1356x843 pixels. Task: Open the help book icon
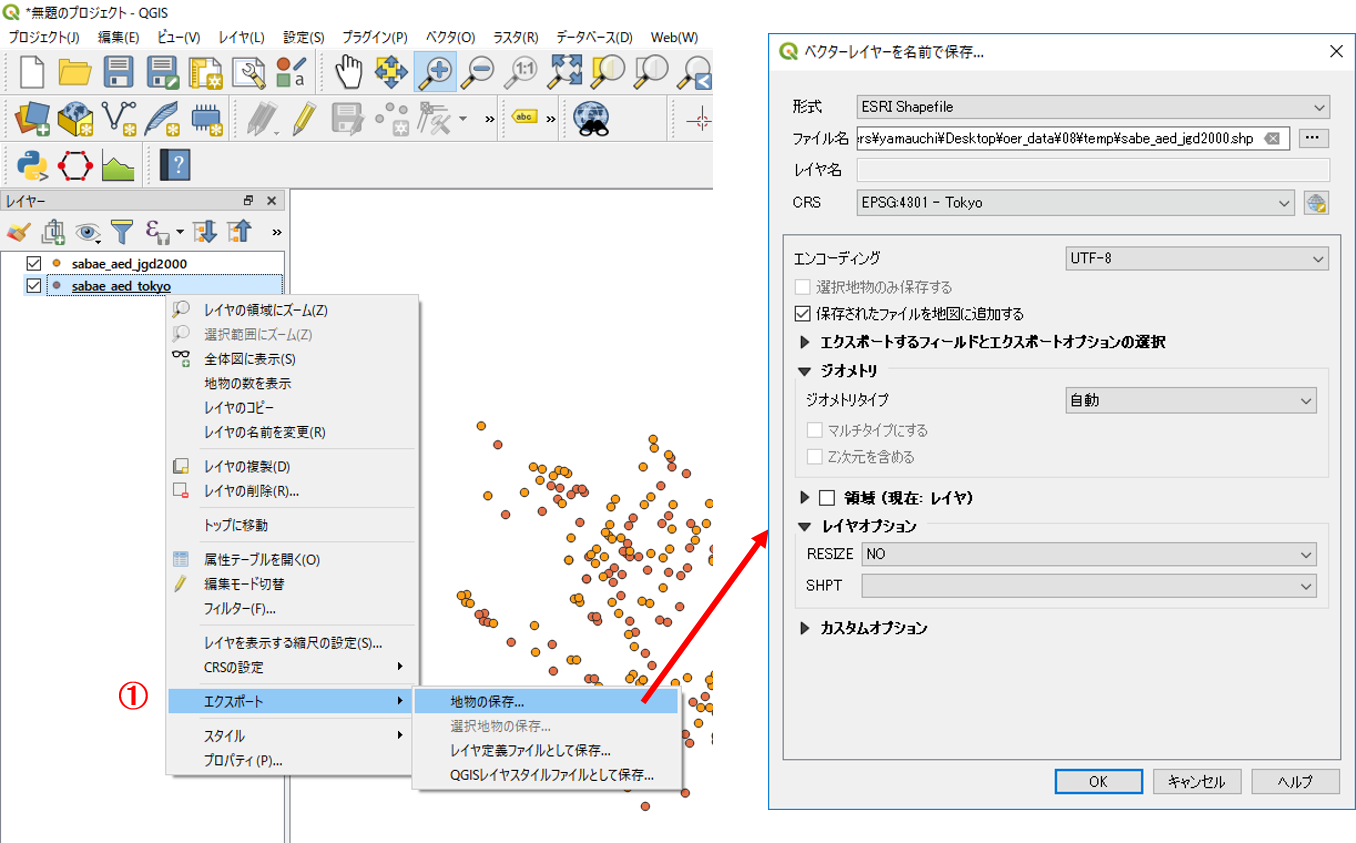pos(175,165)
